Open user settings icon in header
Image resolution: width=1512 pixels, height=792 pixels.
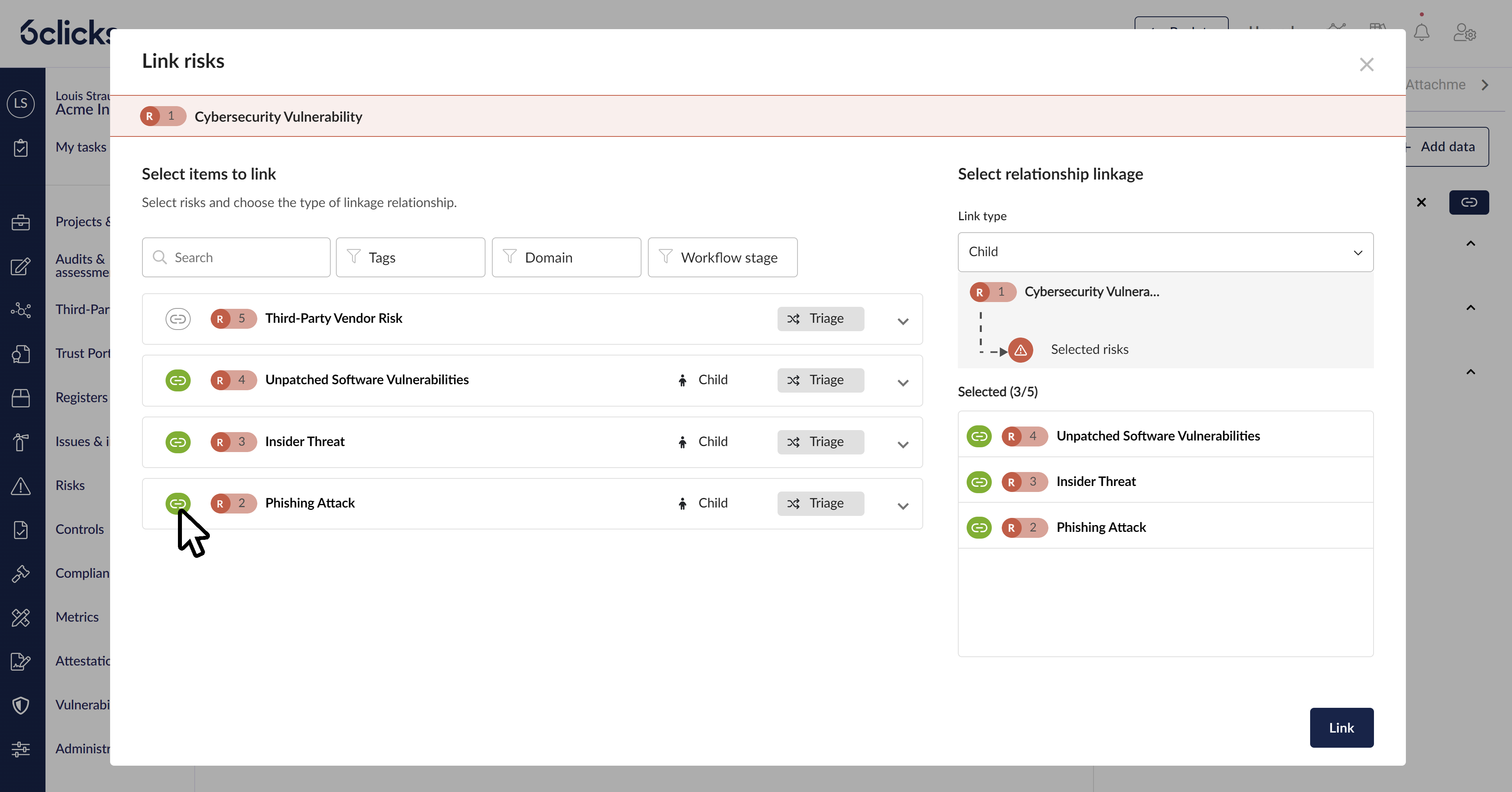coord(1465,32)
